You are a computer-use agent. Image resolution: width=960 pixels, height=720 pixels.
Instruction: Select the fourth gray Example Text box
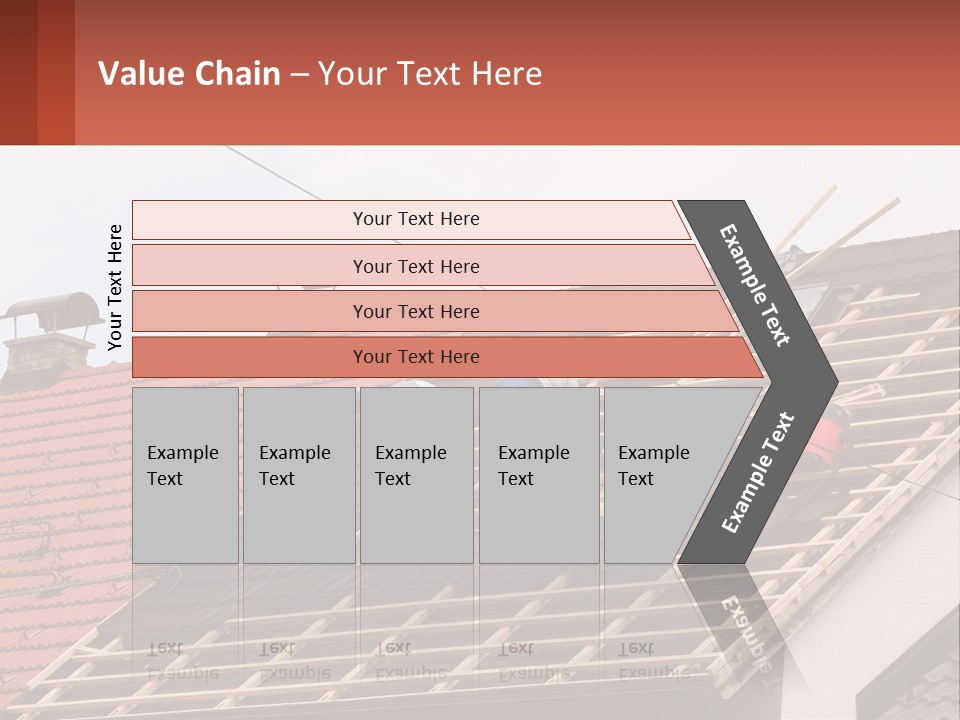click(538, 475)
